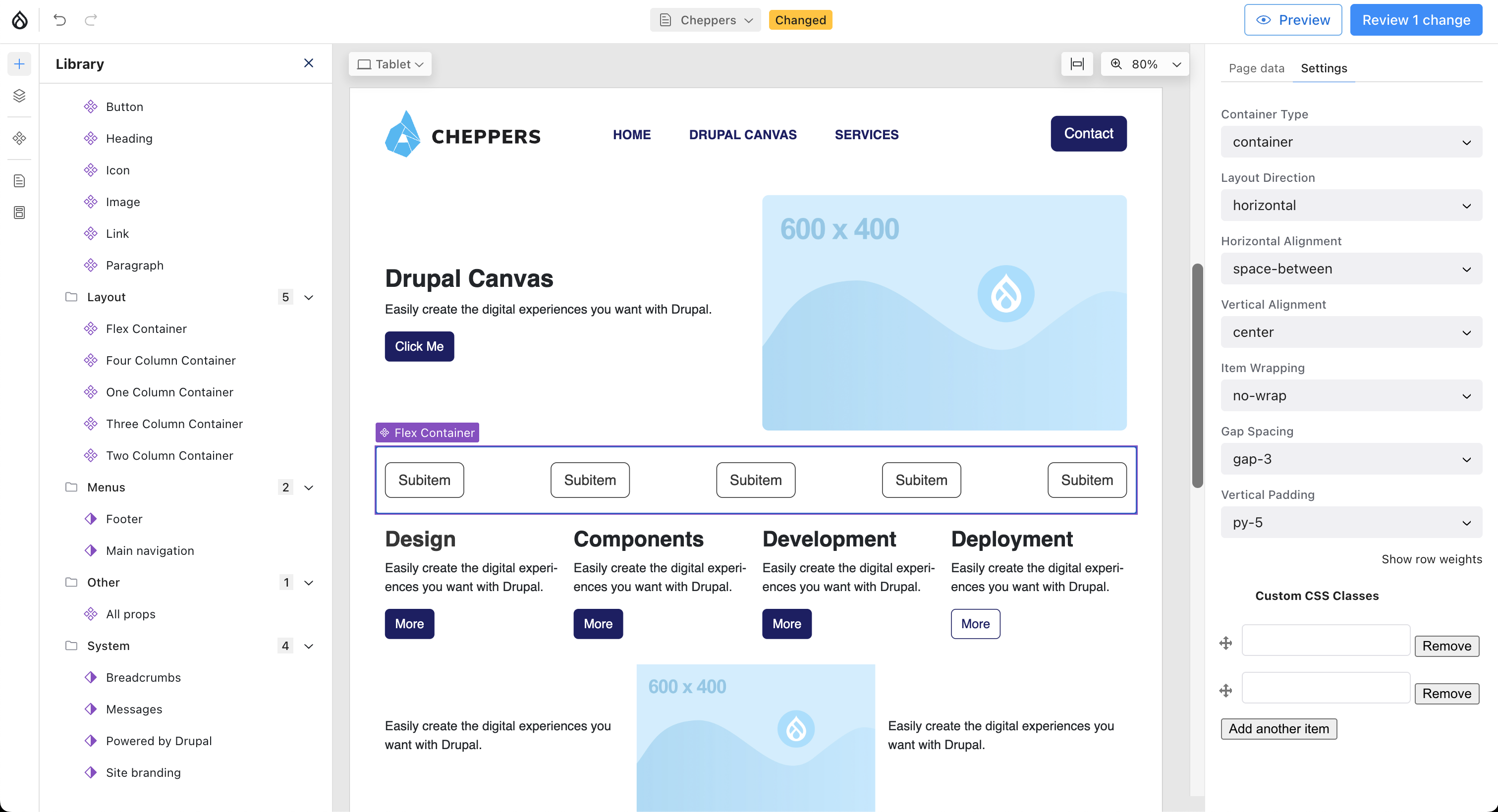Open the Vertical Alignment dropdown
This screenshot has height=812, width=1498.
(1351, 332)
